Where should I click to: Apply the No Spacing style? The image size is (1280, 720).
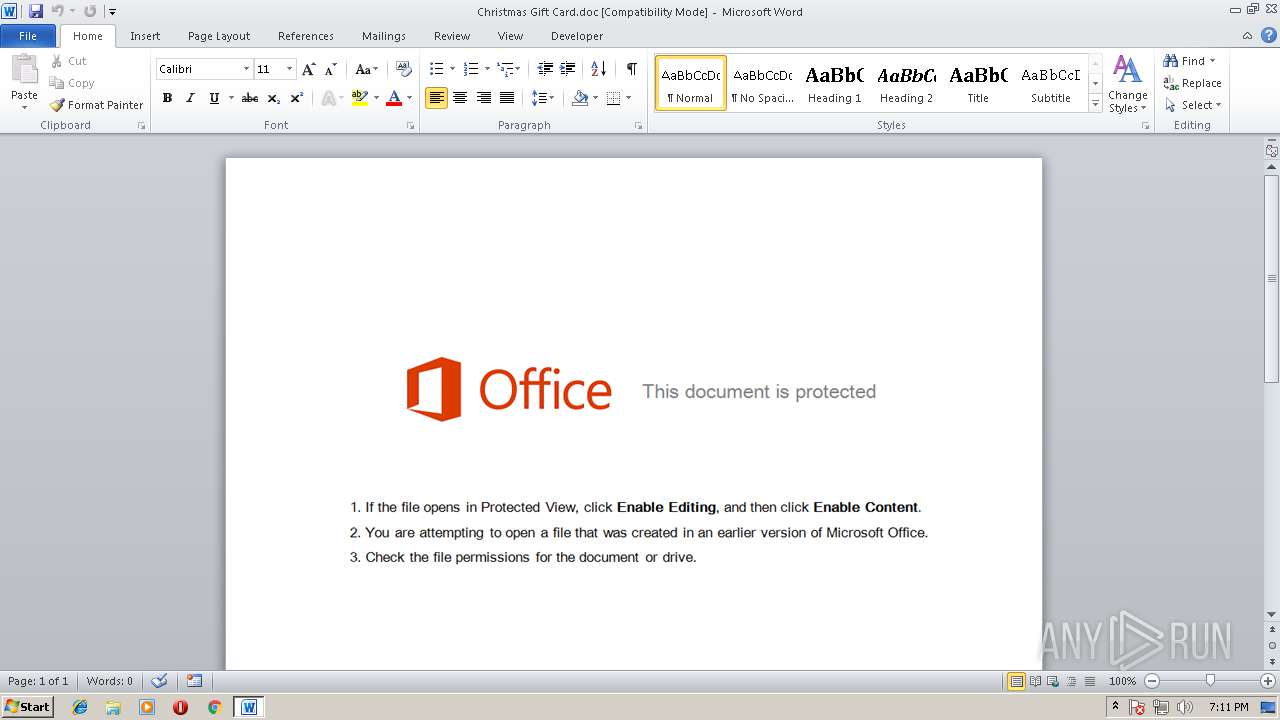coord(762,83)
